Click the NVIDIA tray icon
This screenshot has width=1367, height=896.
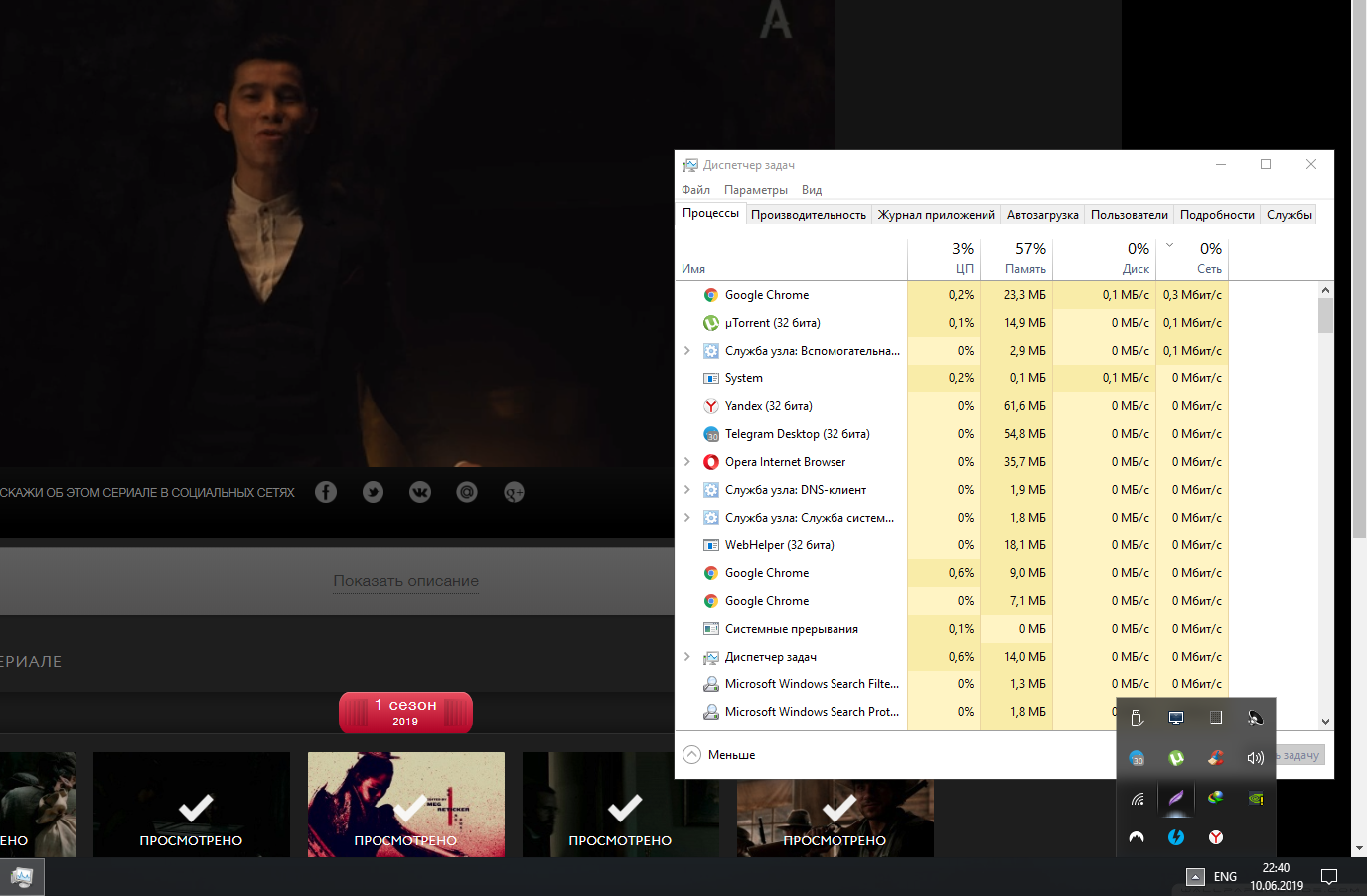pyautogui.click(x=1256, y=798)
